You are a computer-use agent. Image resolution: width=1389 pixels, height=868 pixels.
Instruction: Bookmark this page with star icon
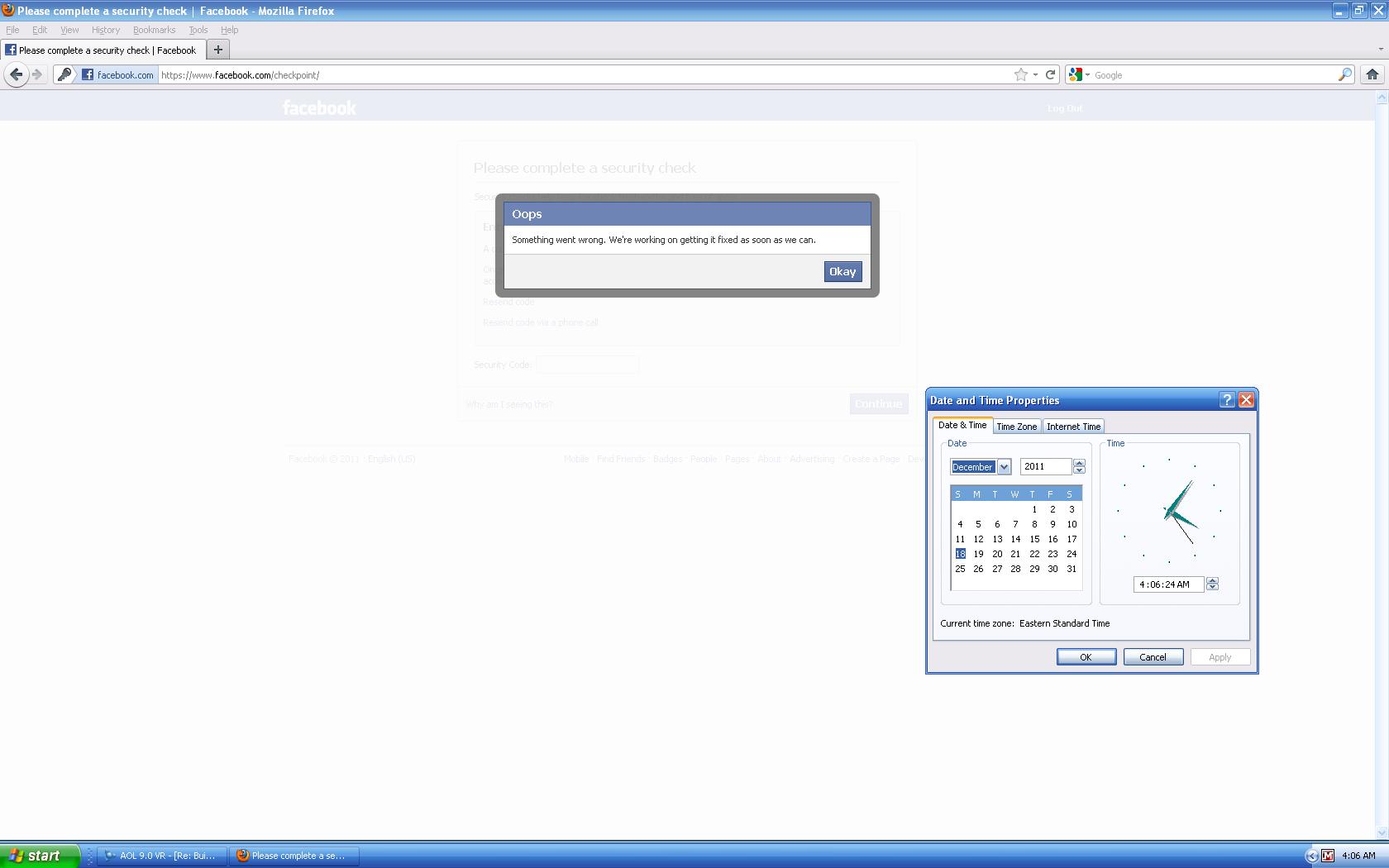pyautogui.click(x=1021, y=74)
